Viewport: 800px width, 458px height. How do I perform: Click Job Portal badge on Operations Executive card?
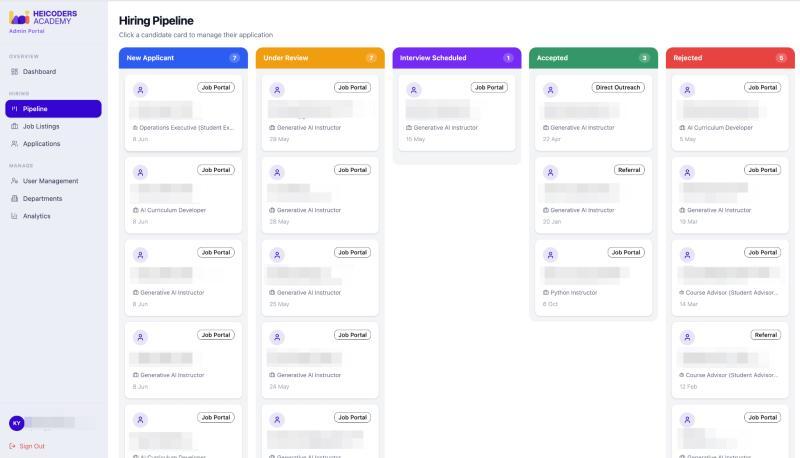[216, 88]
